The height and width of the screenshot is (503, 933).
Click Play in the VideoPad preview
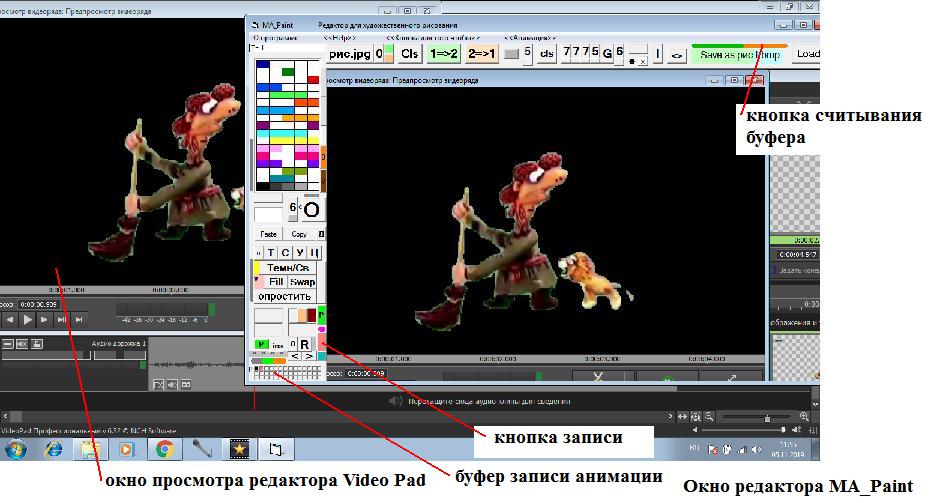[x=27, y=320]
